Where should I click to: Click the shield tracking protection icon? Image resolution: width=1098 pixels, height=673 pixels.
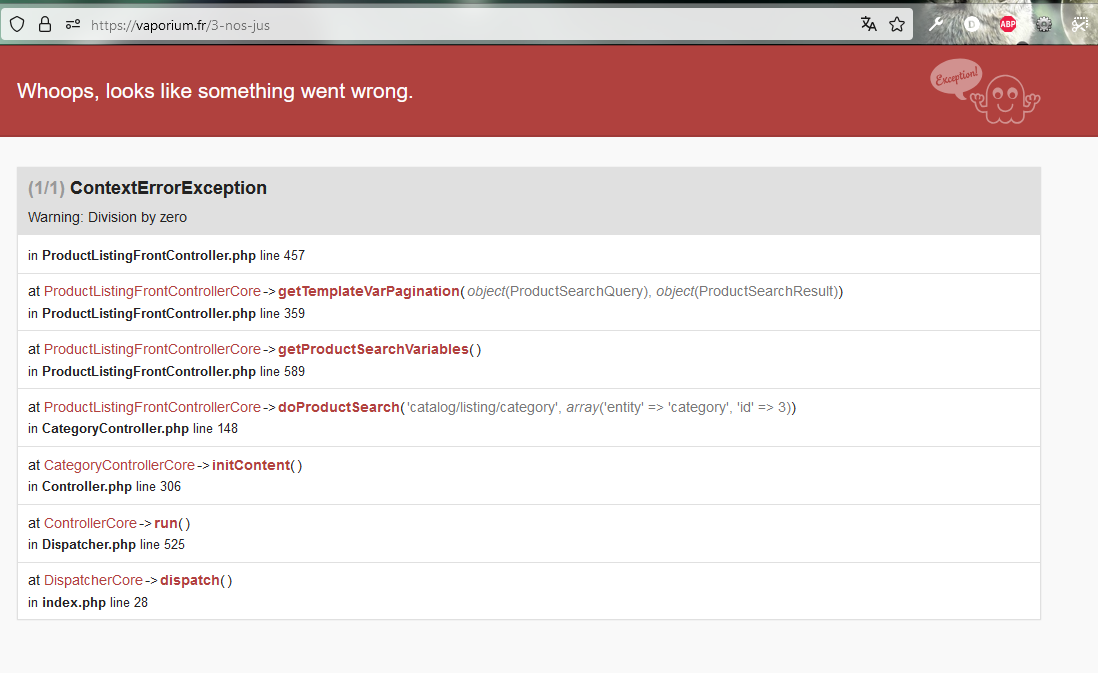tap(17, 25)
